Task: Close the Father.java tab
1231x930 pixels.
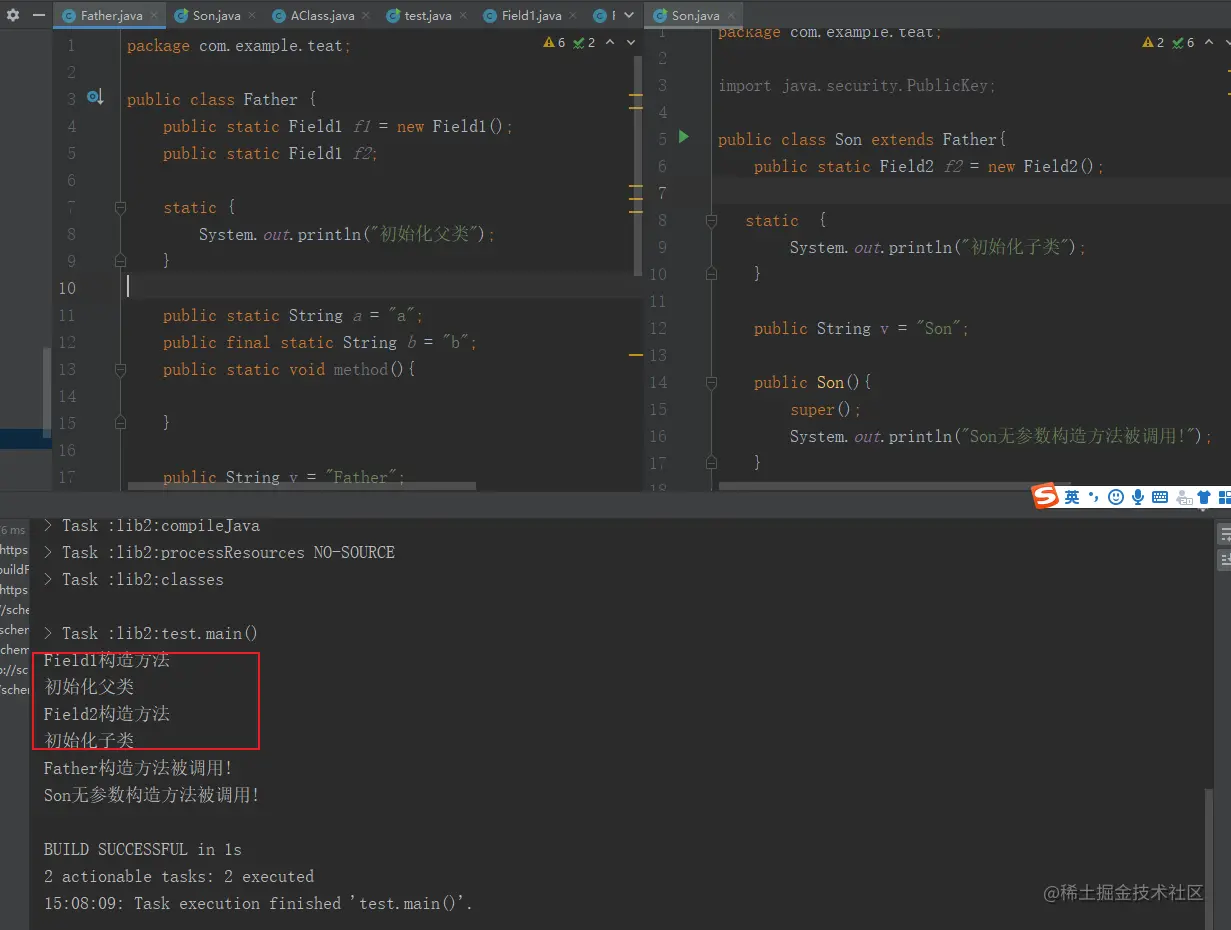Action: pos(152,16)
